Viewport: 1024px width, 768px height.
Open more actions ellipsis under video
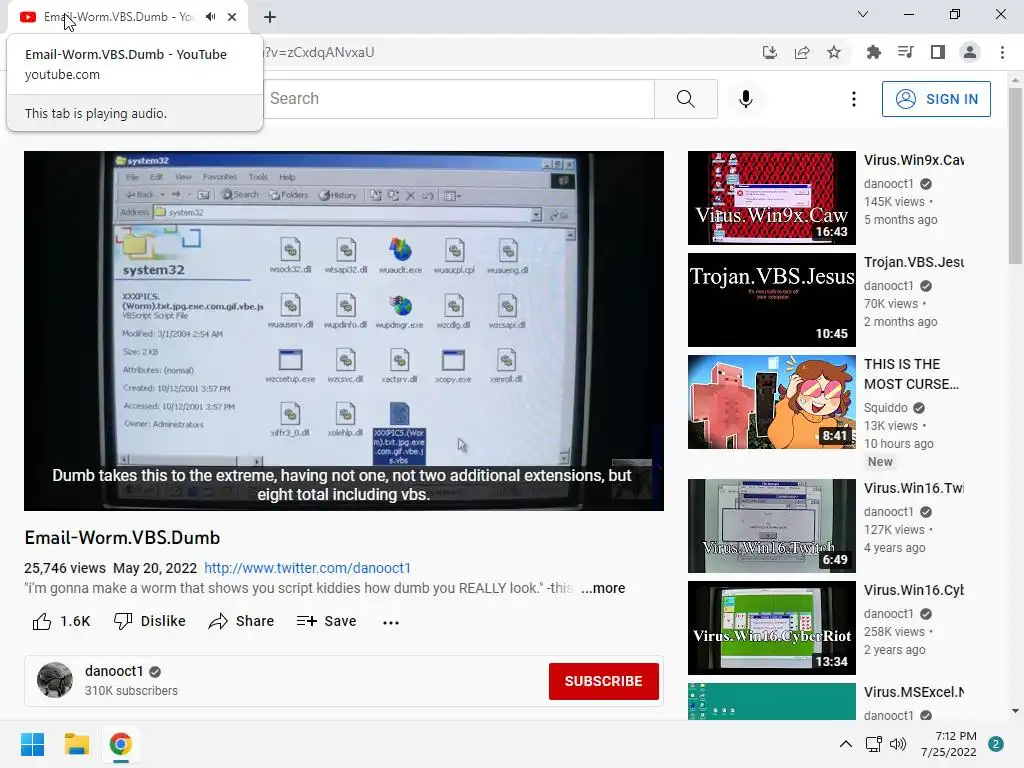(x=391, y=622)
